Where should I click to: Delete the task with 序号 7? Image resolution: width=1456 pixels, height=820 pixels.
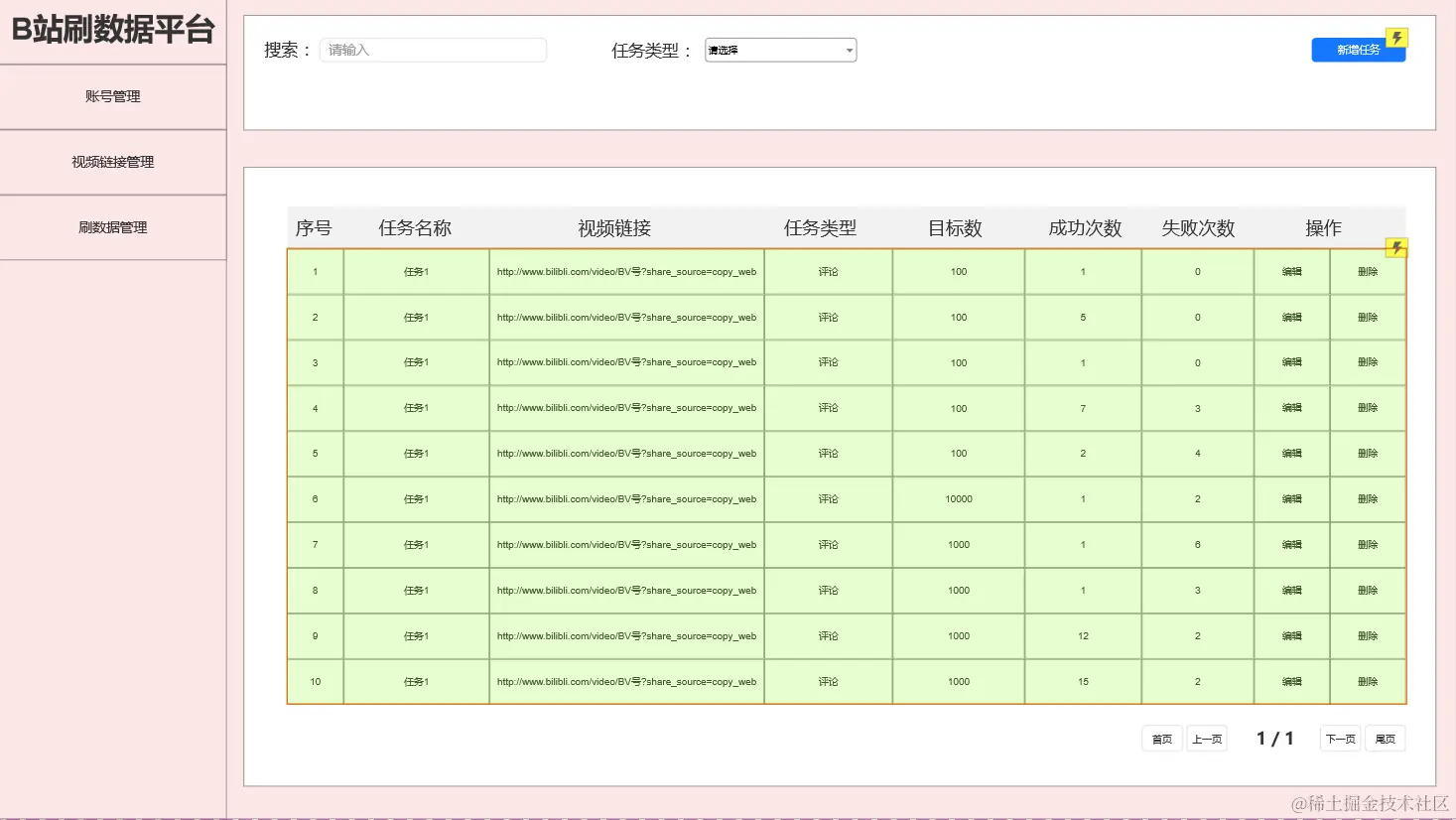coord(1368,545)
